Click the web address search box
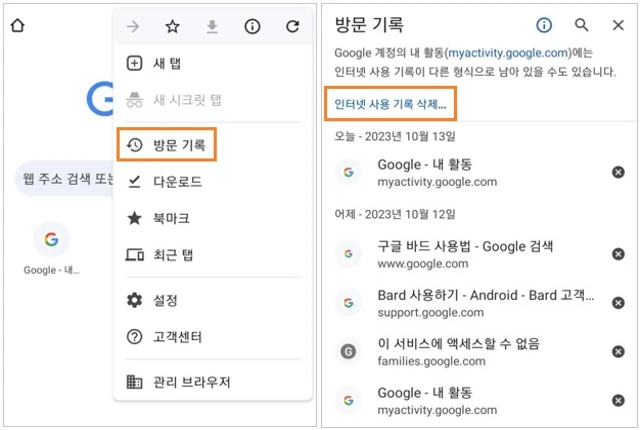This screenshot has width=640, height=430. pos(65,179)
